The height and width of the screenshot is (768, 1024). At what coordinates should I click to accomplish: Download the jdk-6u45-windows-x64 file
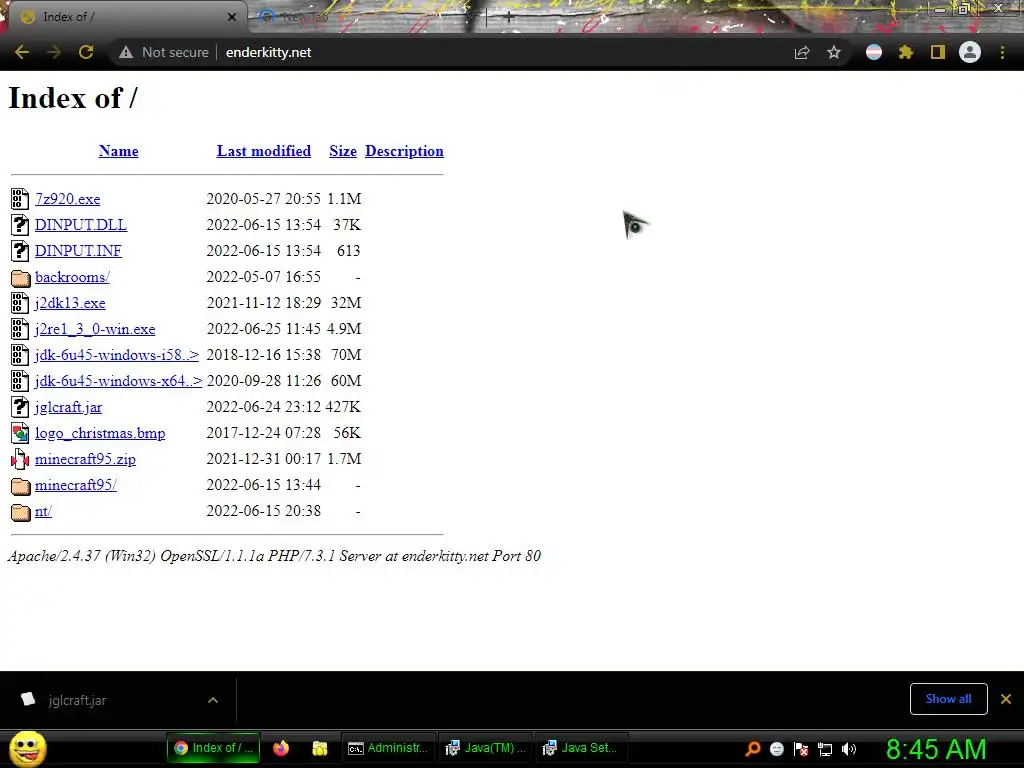(x=119, y=381)
